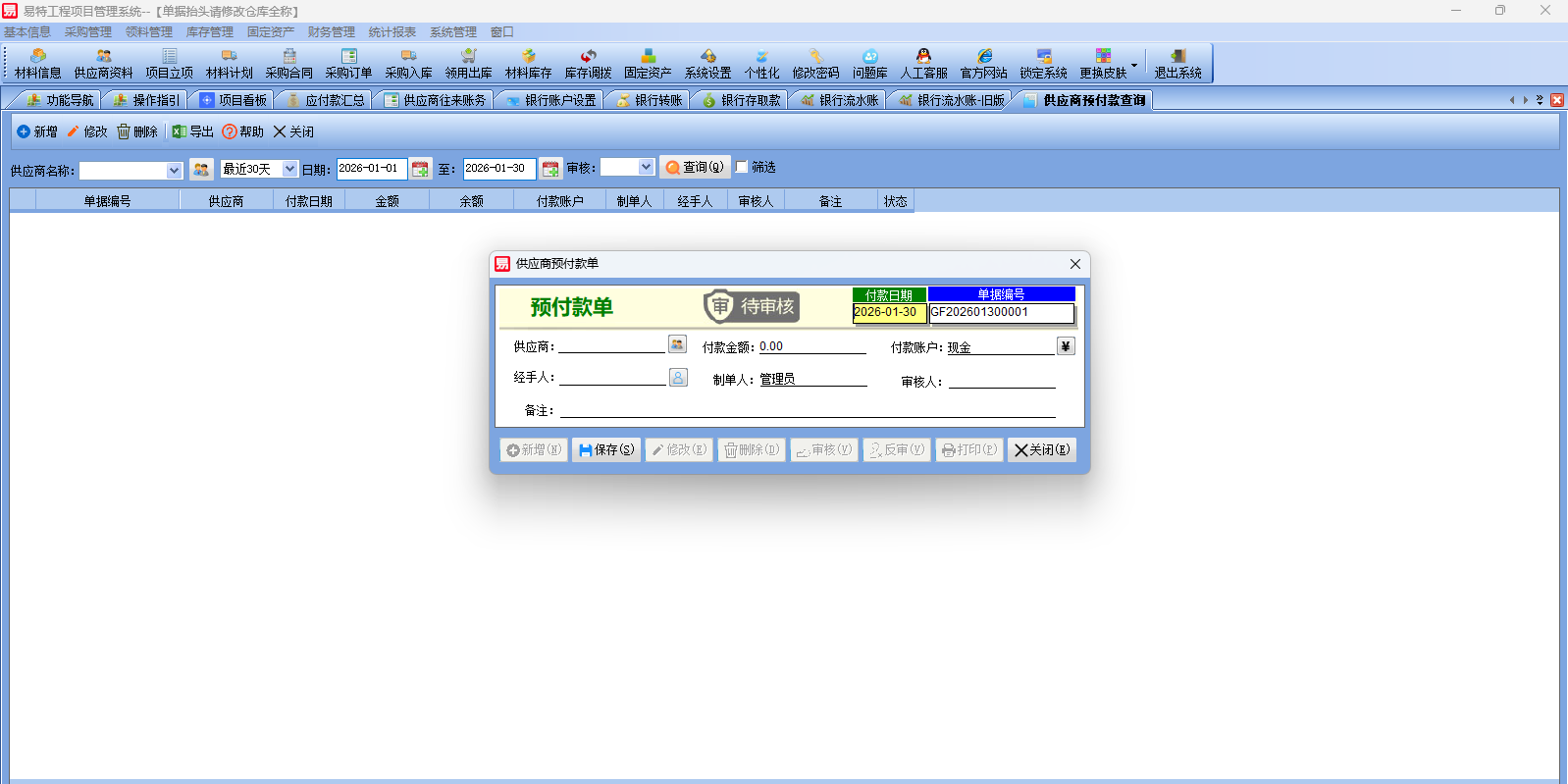Image resolution: width=1568 pixels, height=784 pixels.
Task: Open the 材料信息 toolbar icon
Action: point(37,64)
